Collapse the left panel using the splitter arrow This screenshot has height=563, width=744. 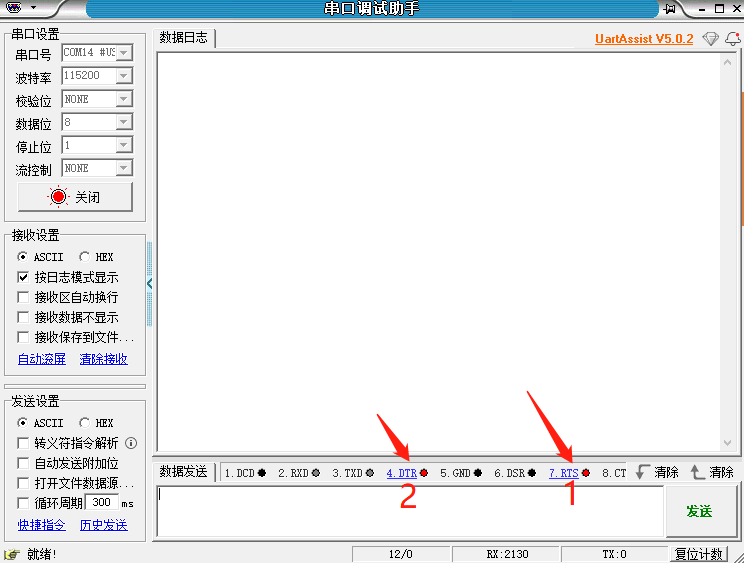150,284
